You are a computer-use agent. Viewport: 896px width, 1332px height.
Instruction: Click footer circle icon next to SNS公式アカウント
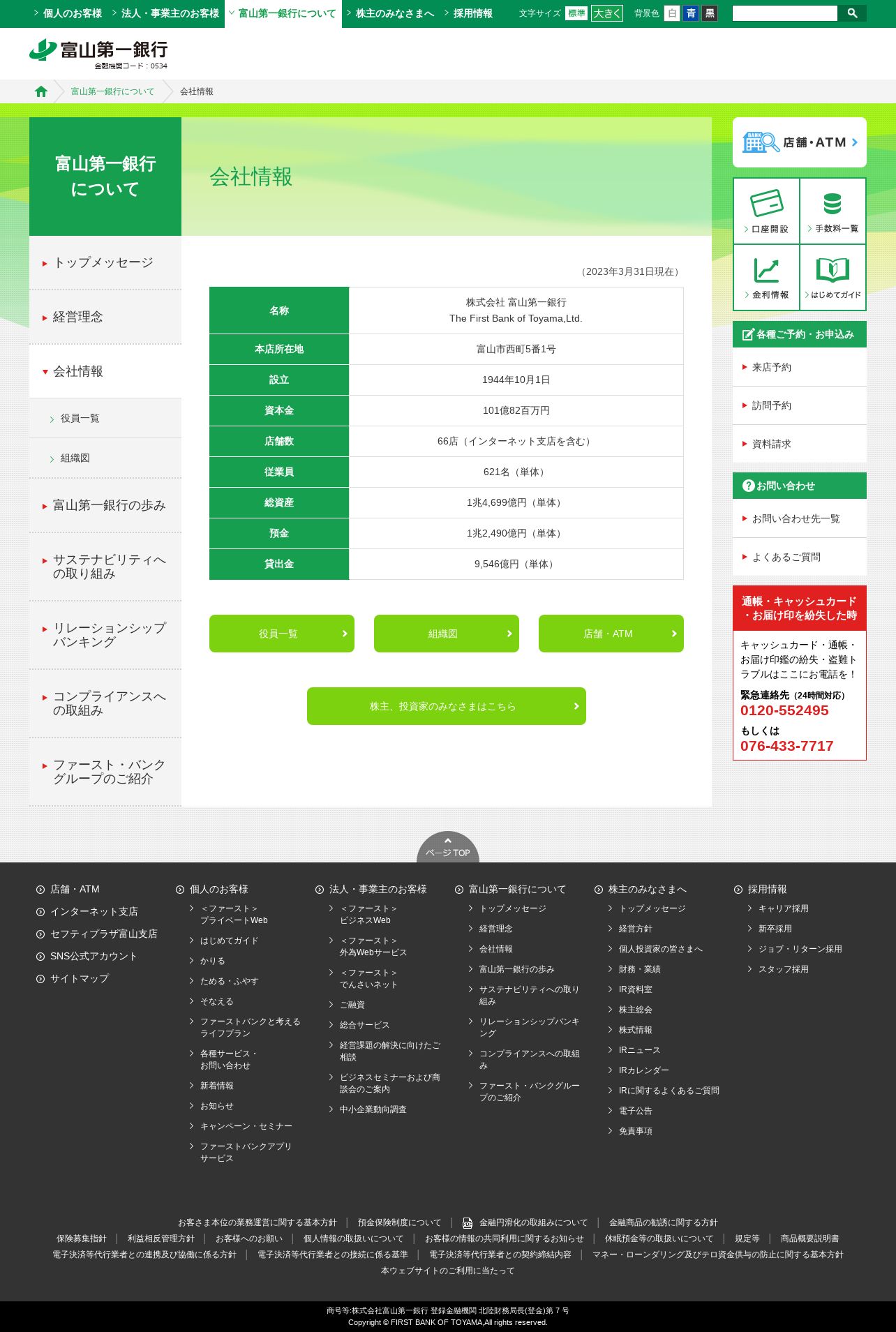(40, 957)
